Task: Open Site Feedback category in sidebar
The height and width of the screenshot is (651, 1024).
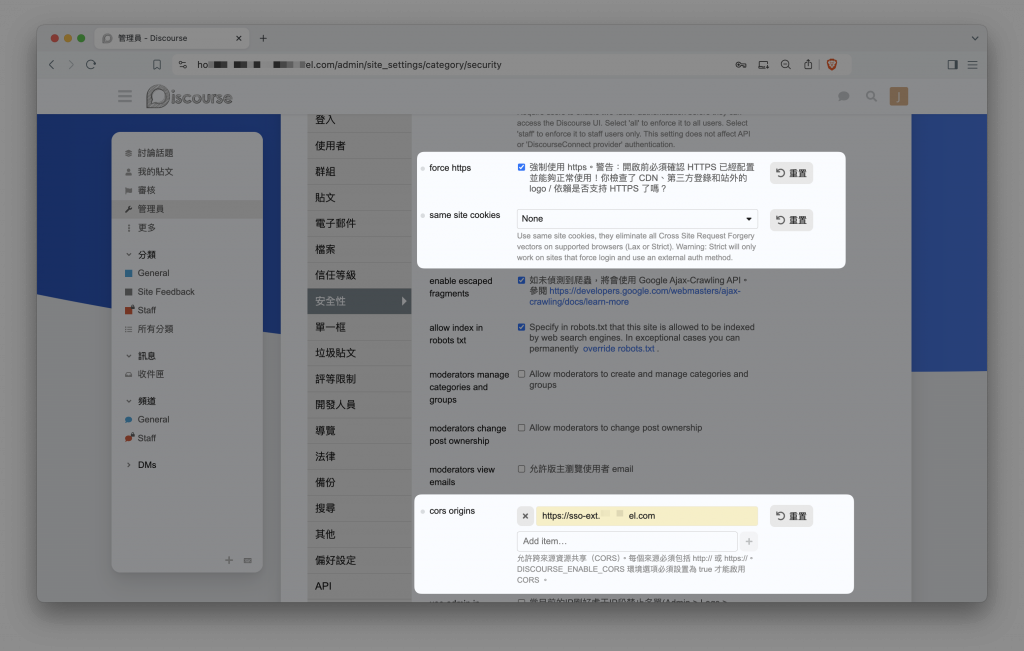Action: [x=166, y=292]
